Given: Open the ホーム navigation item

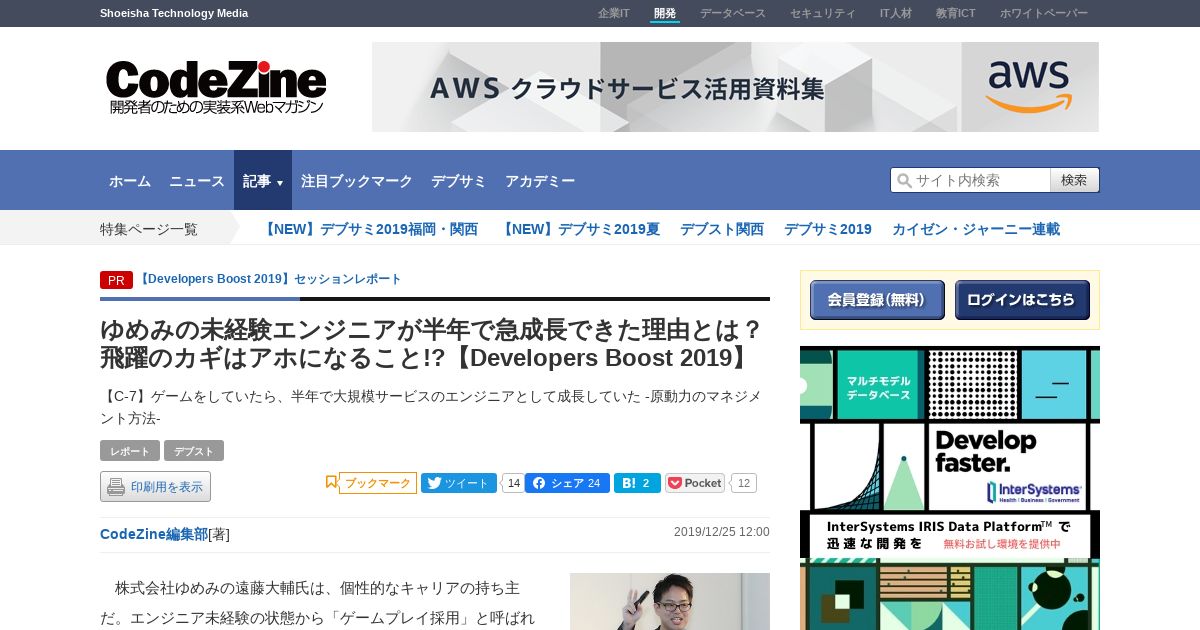Looking at the screenshot, I should click(x=130, y=181).
